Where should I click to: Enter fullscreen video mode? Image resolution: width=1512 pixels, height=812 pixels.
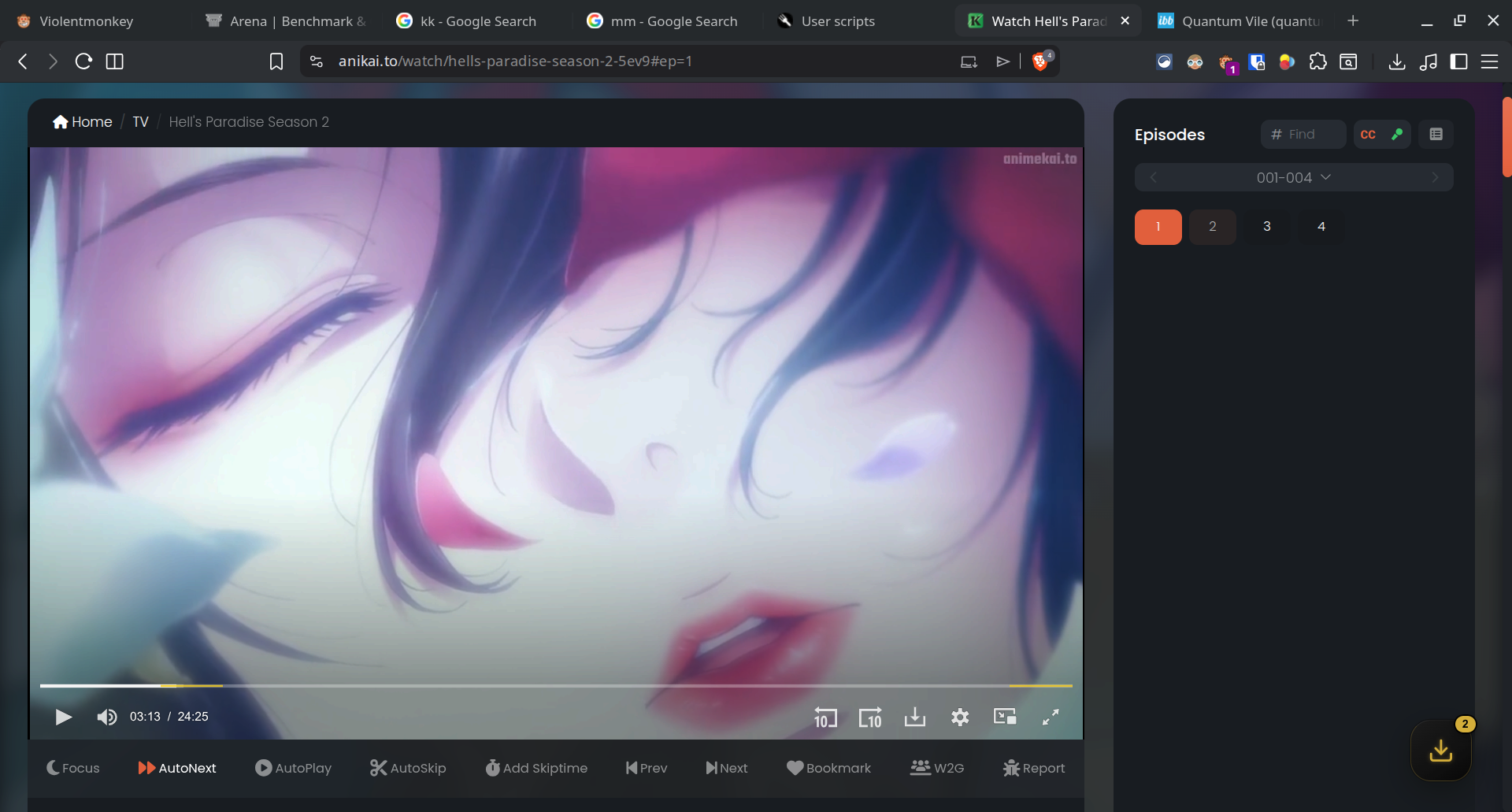click(x=1051, y=717)
